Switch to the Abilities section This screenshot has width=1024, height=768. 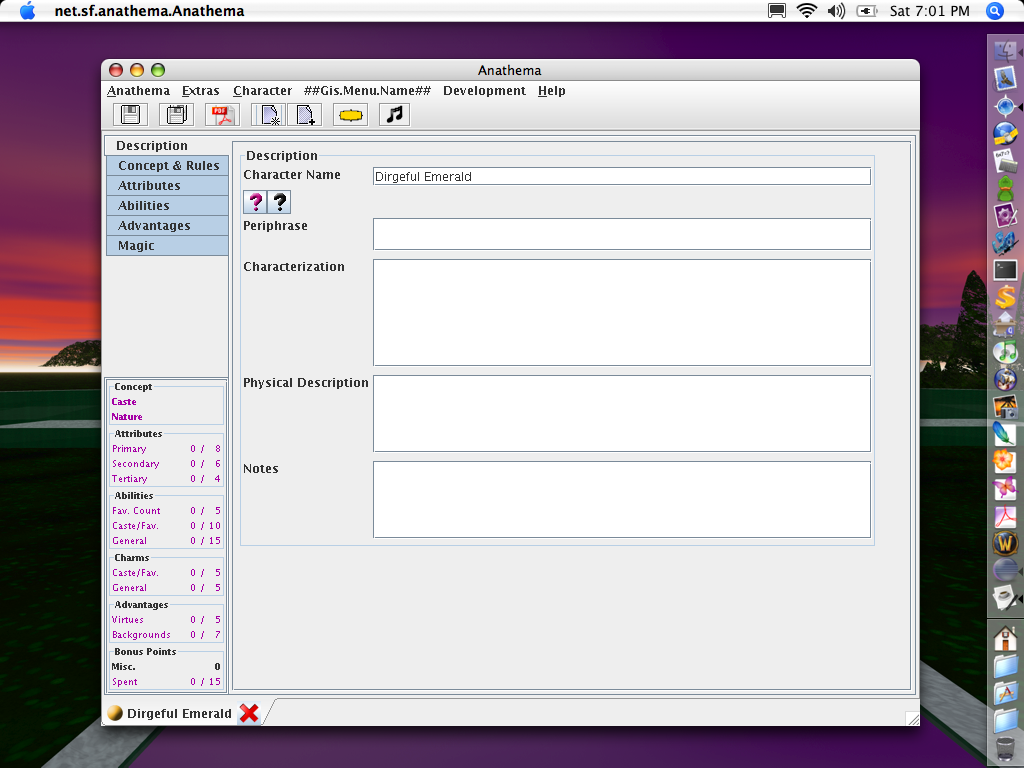[167, 206]
